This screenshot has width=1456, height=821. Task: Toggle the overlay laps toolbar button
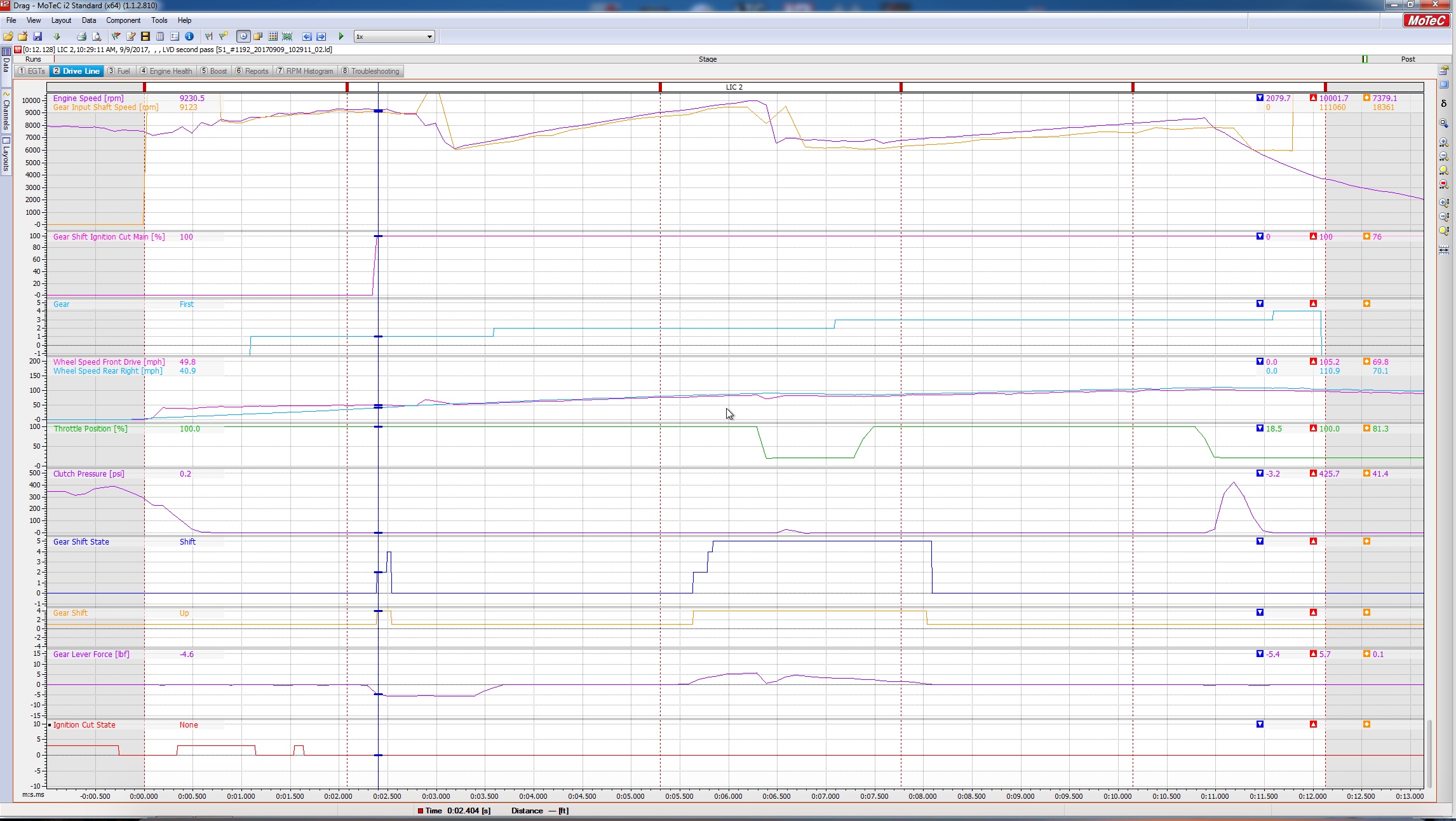258,36
